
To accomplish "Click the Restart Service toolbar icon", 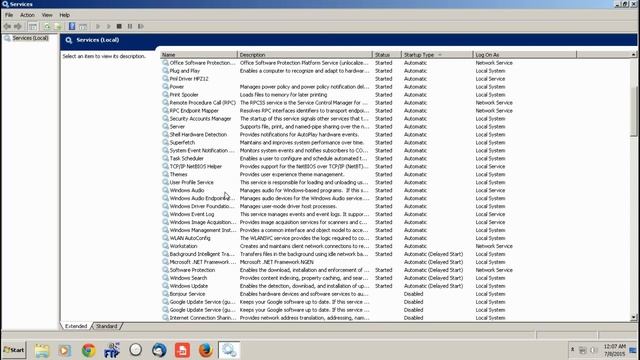I will (141, 27).
